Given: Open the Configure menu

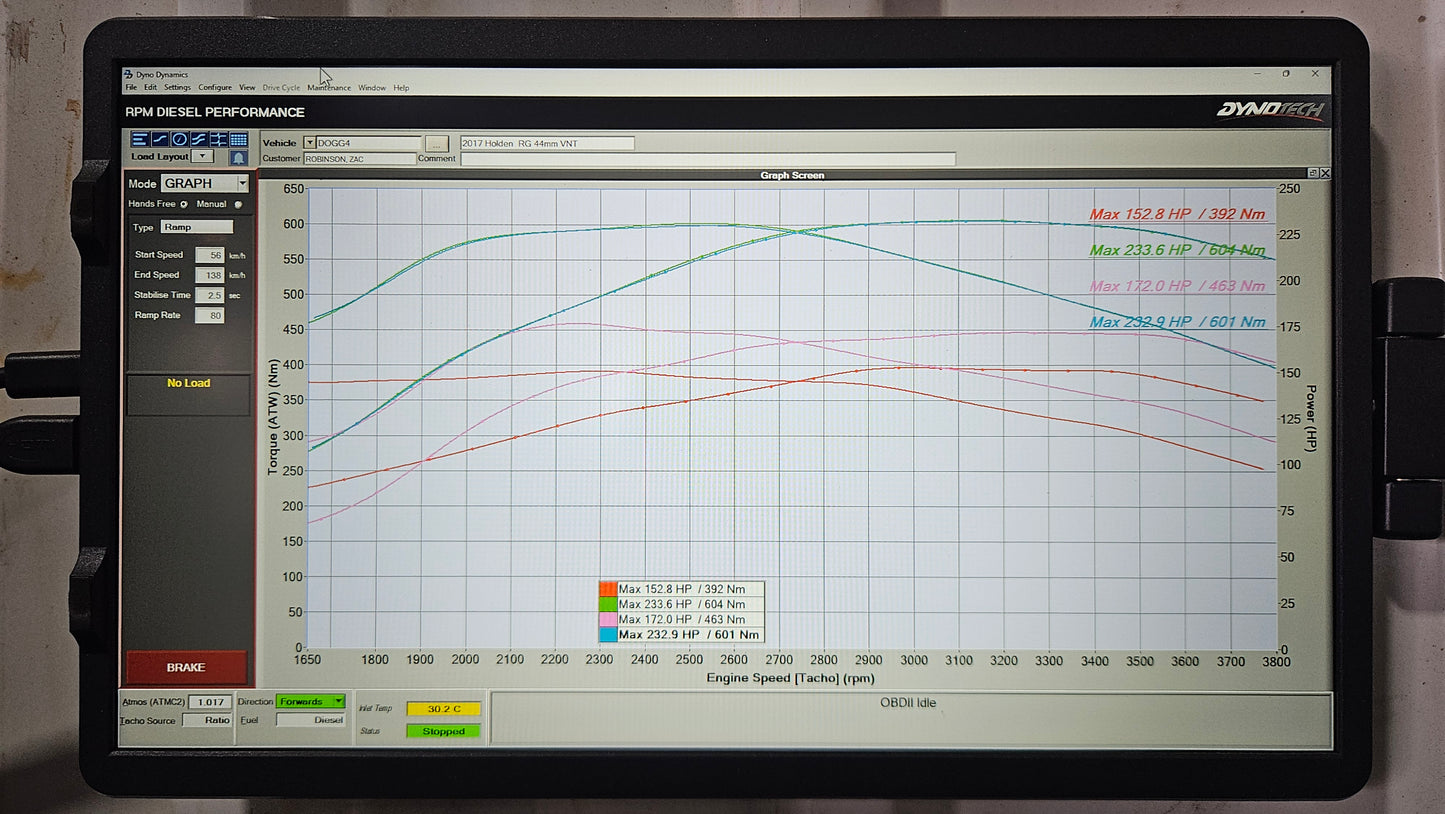Looking at the screenshot, I should tap(215, 88).
